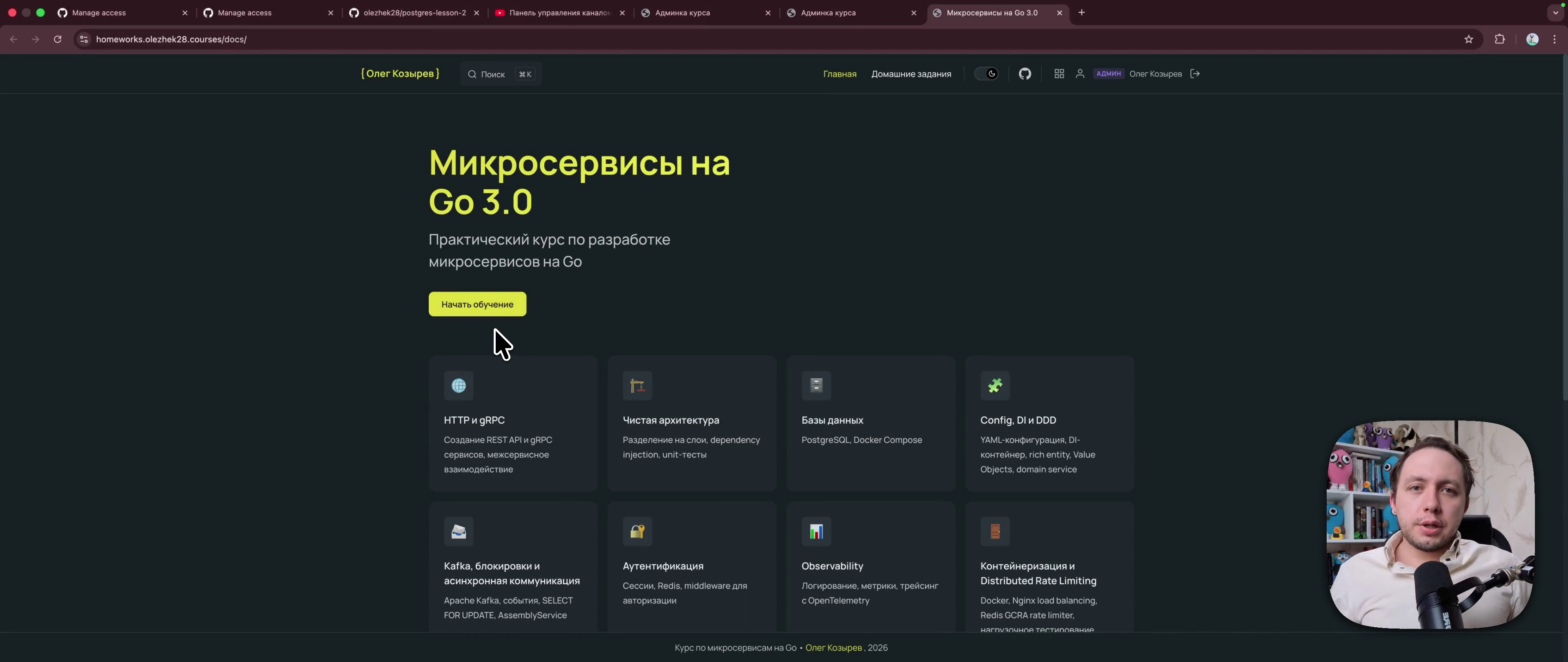Click the cabinet icon on Базы данных card
The width and height of the screenshot is (1568, 662).
(816, 385)
